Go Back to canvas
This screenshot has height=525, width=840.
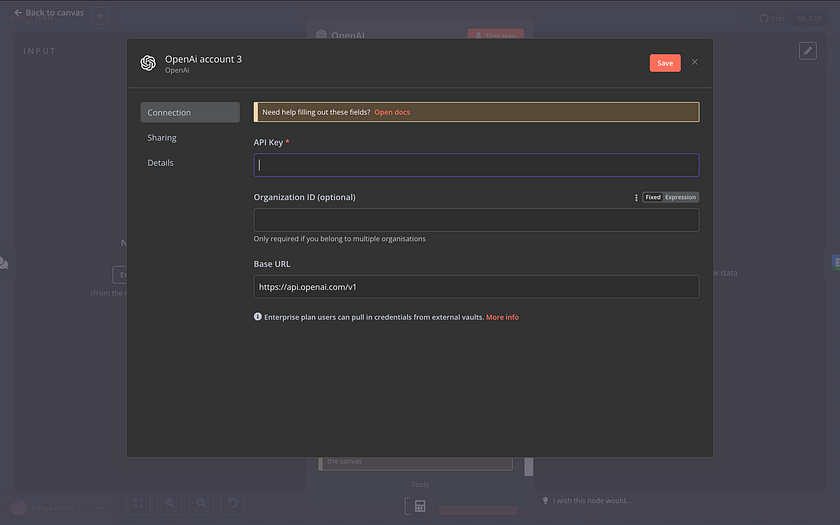(49, 12)
